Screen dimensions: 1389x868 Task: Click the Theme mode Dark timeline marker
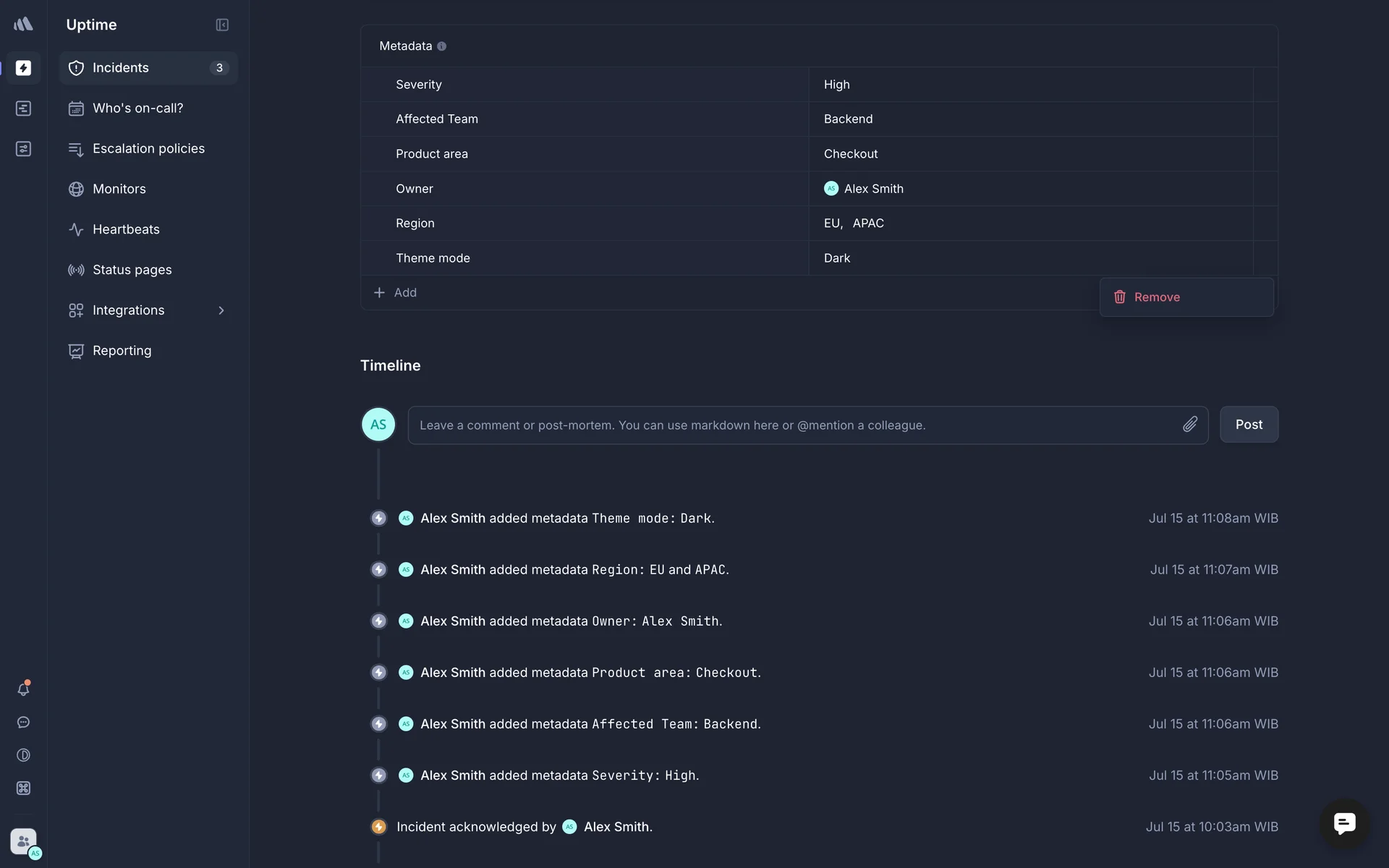coord(378,519)
